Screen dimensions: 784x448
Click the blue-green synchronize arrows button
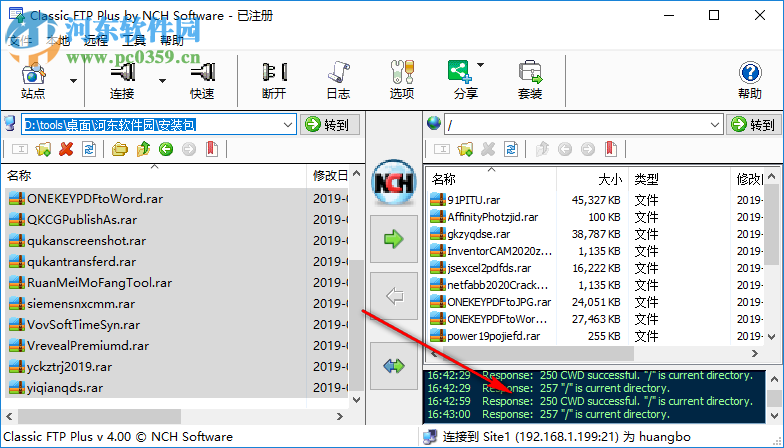[x=394, y=366]
